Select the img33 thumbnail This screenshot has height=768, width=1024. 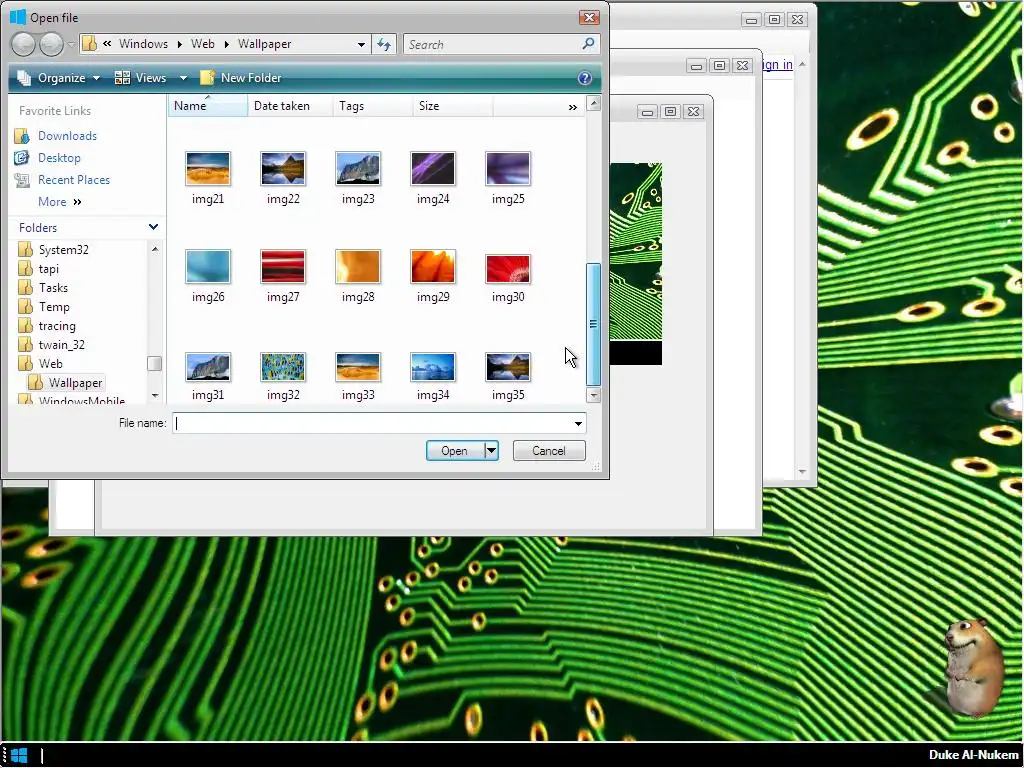click(358, 367)
